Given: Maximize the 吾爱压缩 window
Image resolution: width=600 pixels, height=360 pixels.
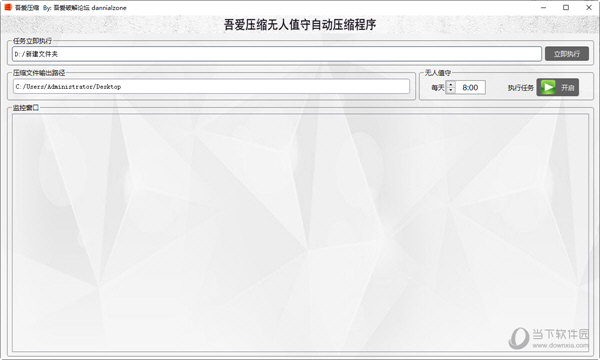Looking at the screenshot, I should point(566,7).
